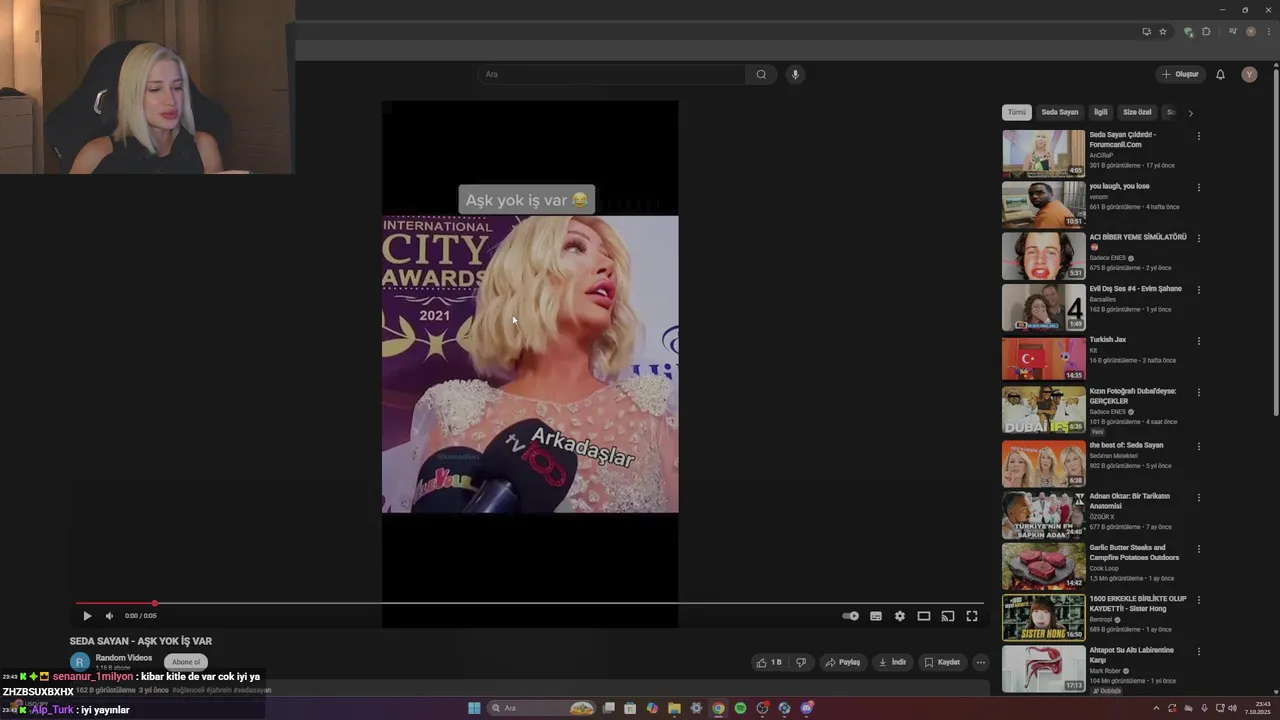Show hidden system tray icons
The image size is (1280, 720).
[1157, 708]
